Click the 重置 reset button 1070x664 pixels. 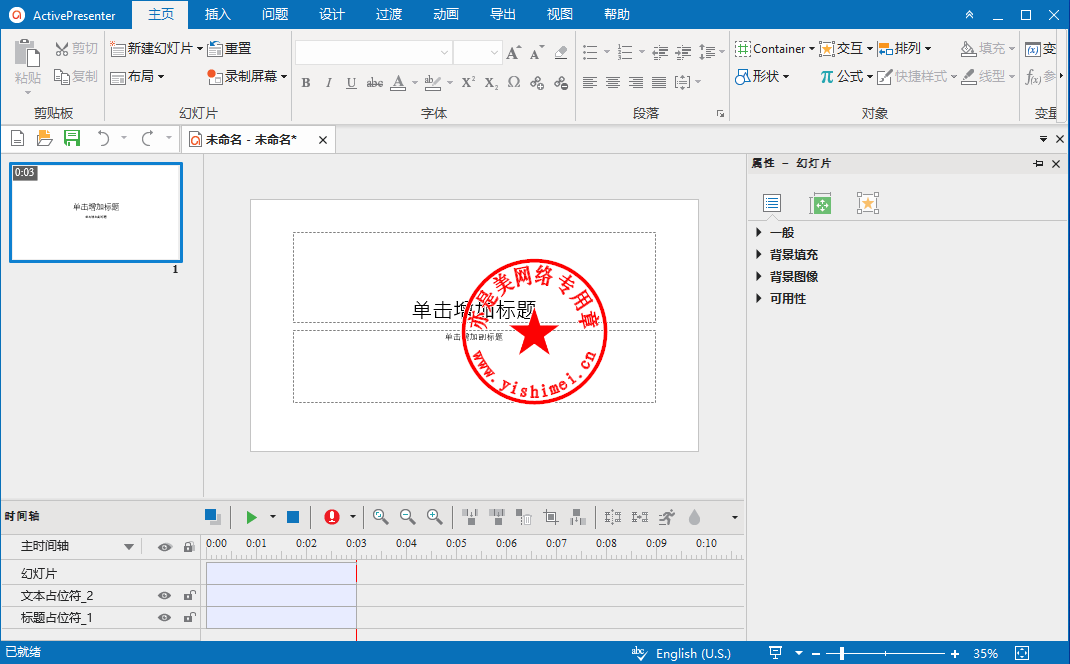pos(230,48)
